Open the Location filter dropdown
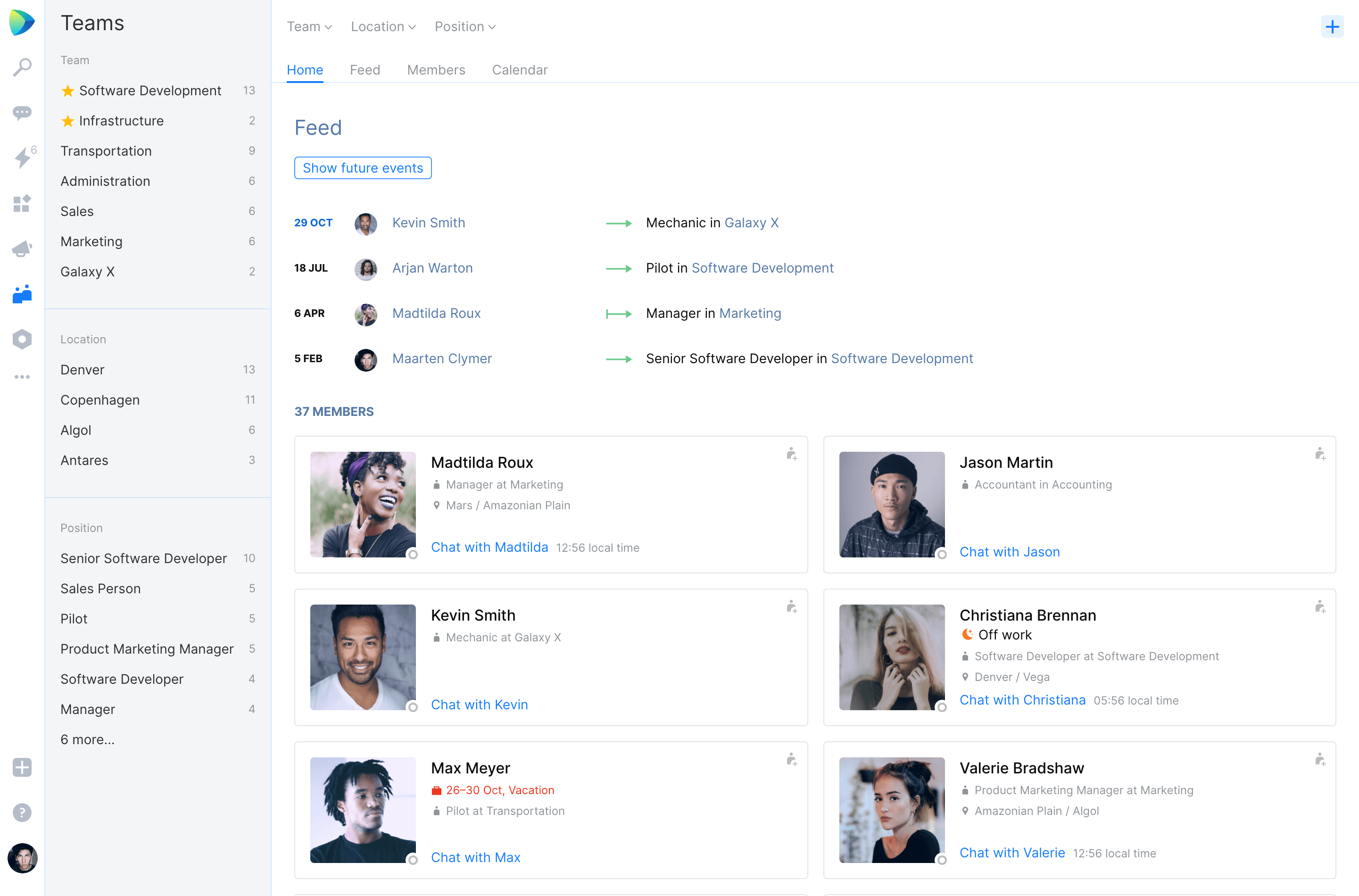 (x=383, y=27)
